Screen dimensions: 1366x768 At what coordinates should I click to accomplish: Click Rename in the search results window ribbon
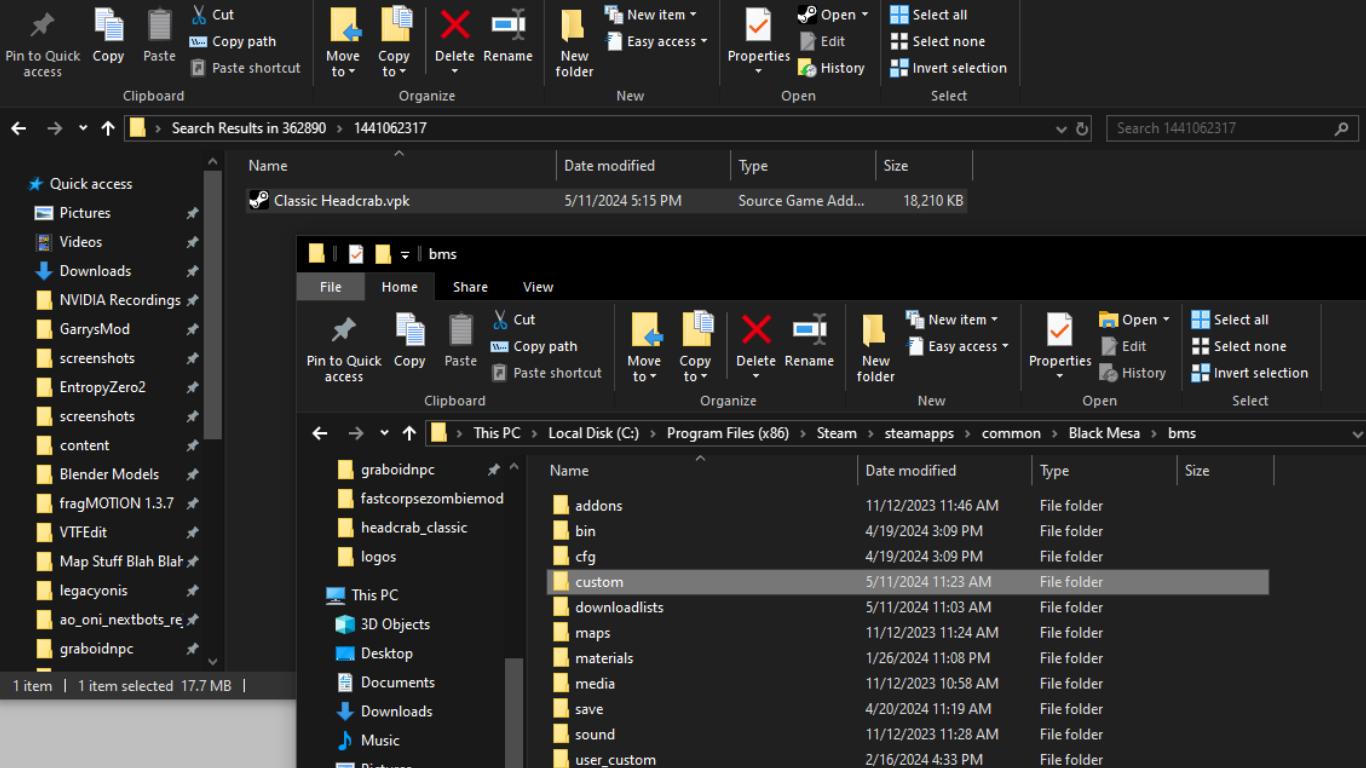click(508, 38)
